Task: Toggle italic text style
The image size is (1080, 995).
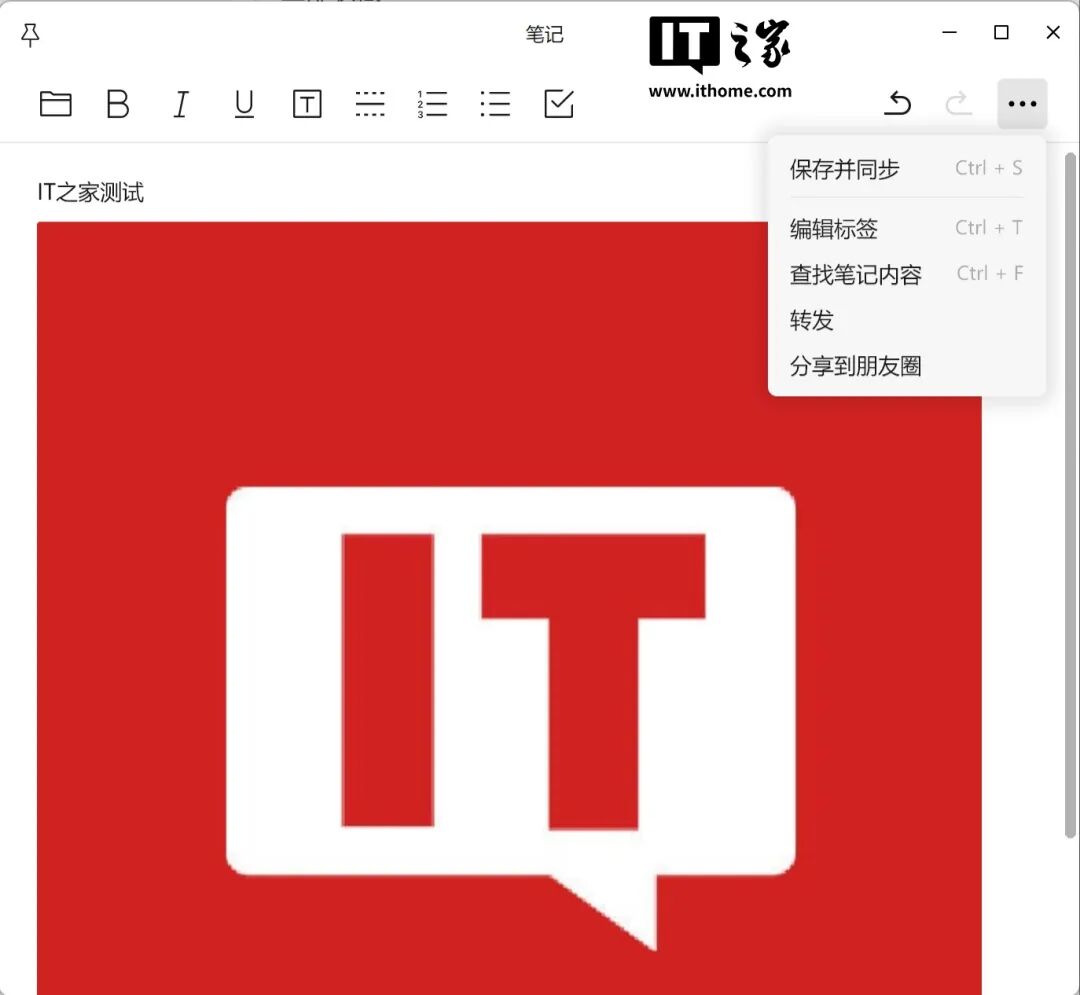Action: coord(181,104)
